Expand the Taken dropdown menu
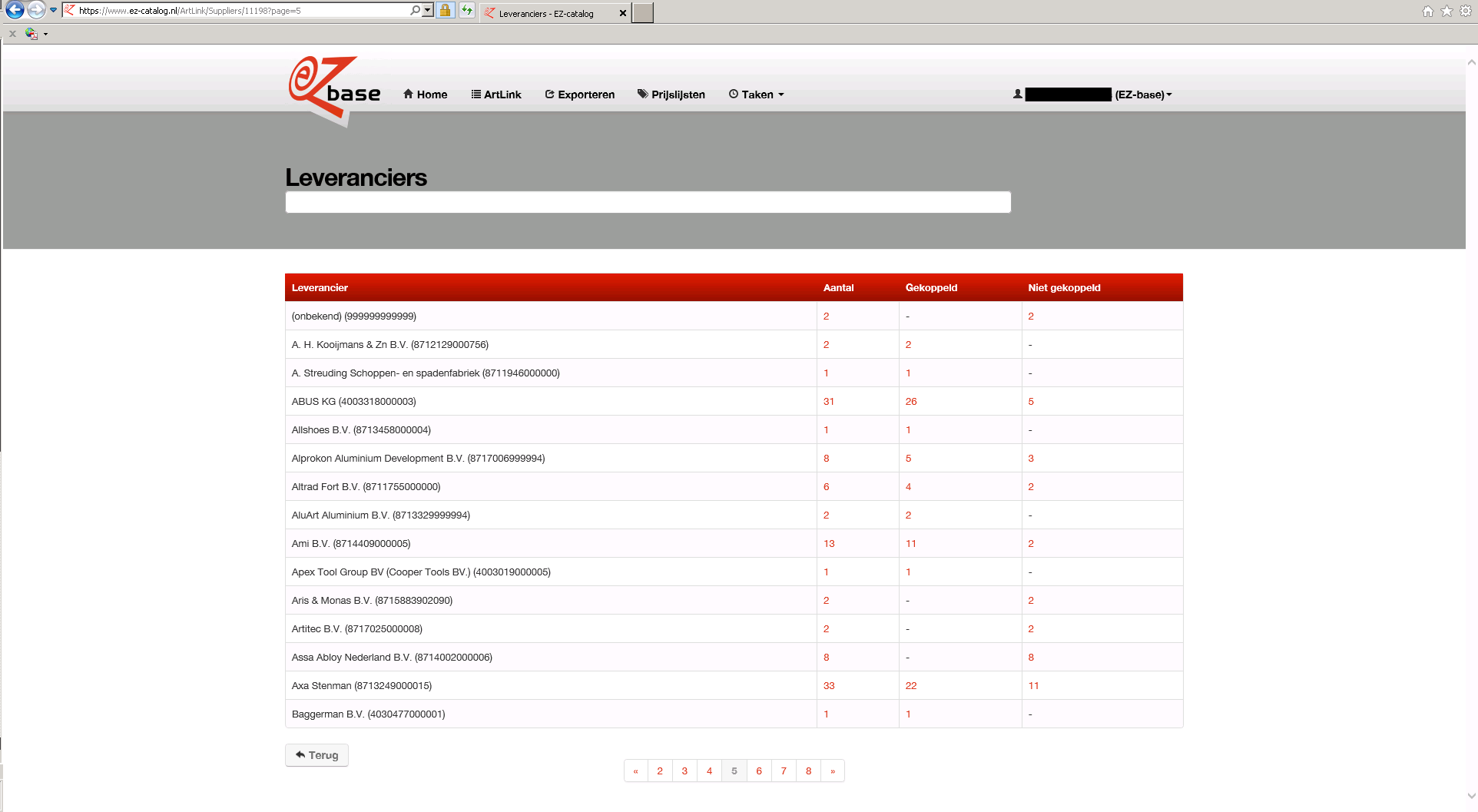Screen dimensions: 1478x812 (x=757, y=94)
